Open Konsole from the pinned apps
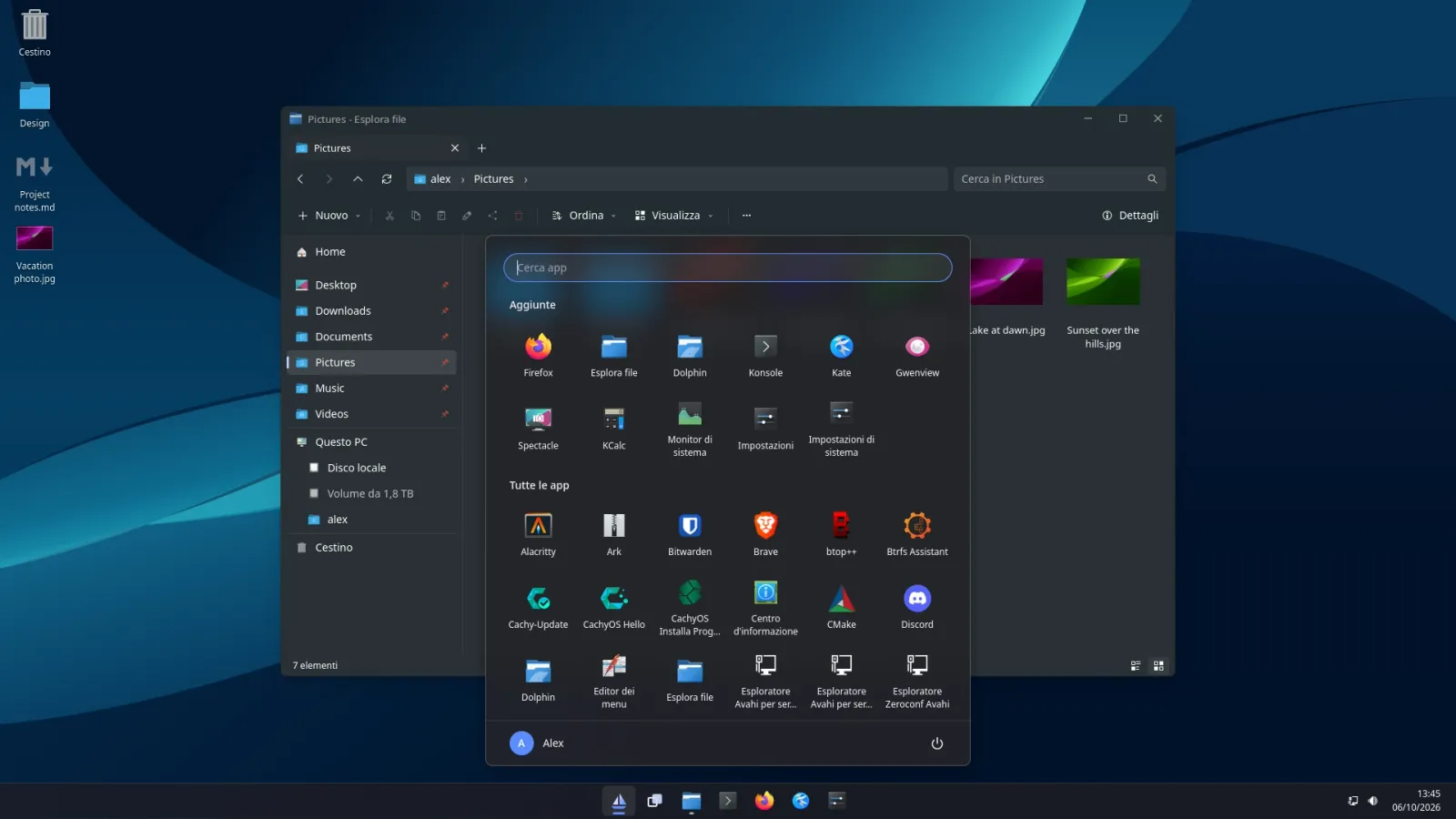1456x819 pixels. [765, 355]
